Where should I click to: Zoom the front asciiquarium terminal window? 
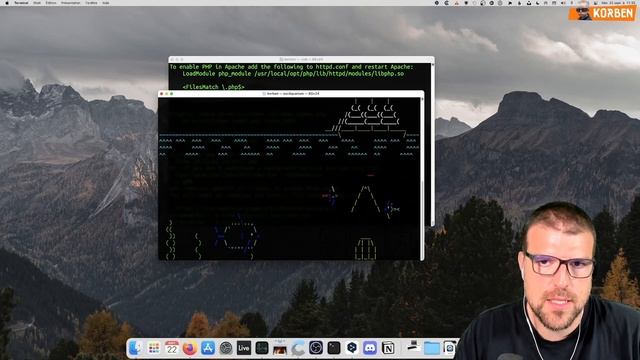coord(171,93)
